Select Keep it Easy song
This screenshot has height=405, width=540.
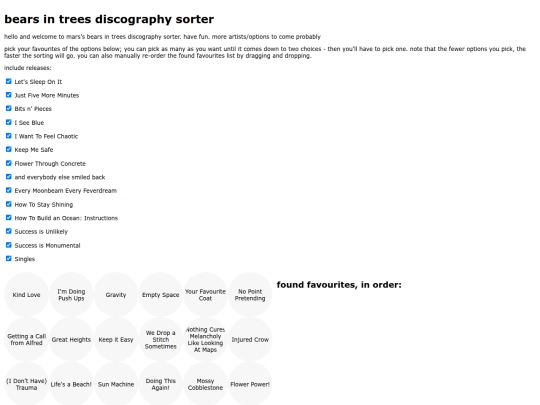pos(116,339)
